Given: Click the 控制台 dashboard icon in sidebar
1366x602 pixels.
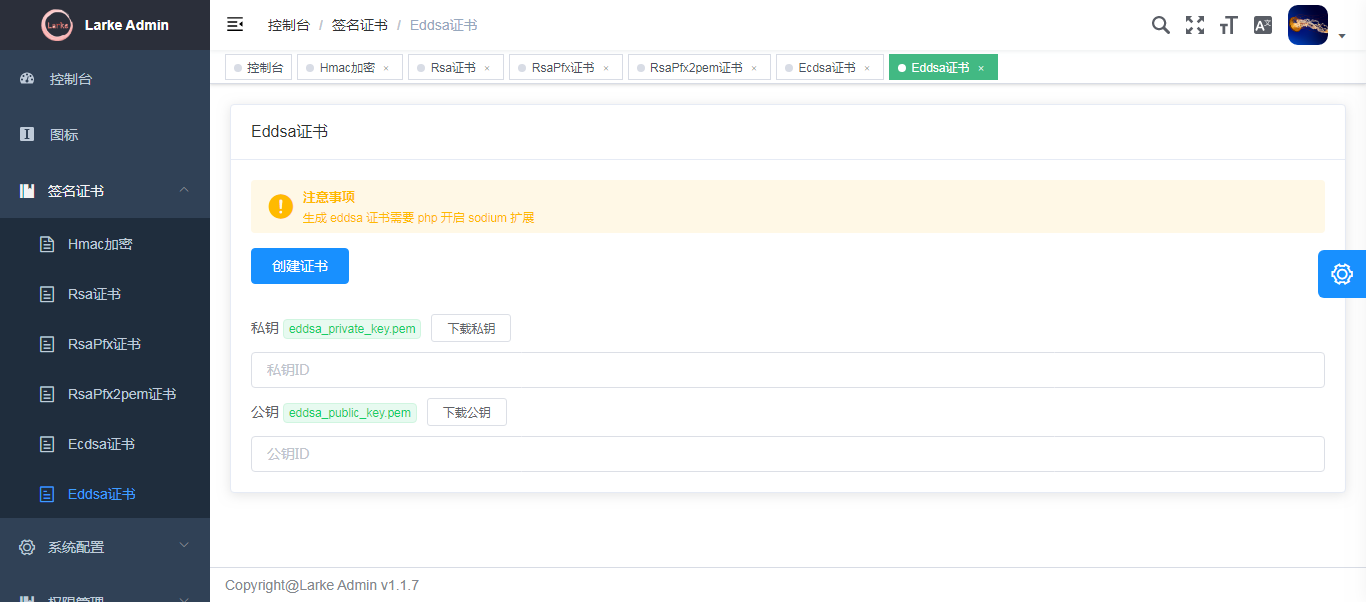Looking at the screenshot, I should [x=27, y=78].
